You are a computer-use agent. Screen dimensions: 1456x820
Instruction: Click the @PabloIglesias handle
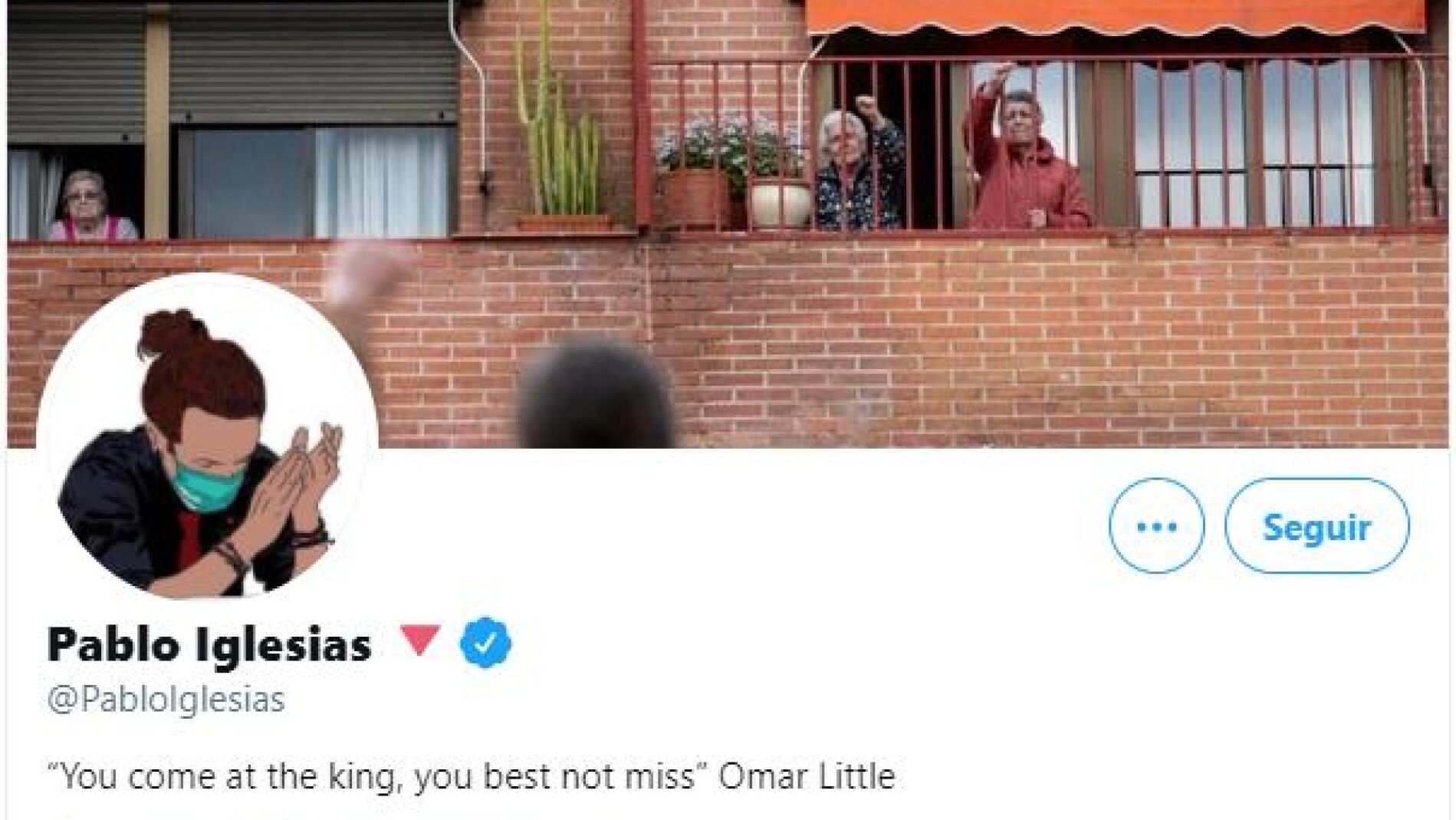pos(166,700)
